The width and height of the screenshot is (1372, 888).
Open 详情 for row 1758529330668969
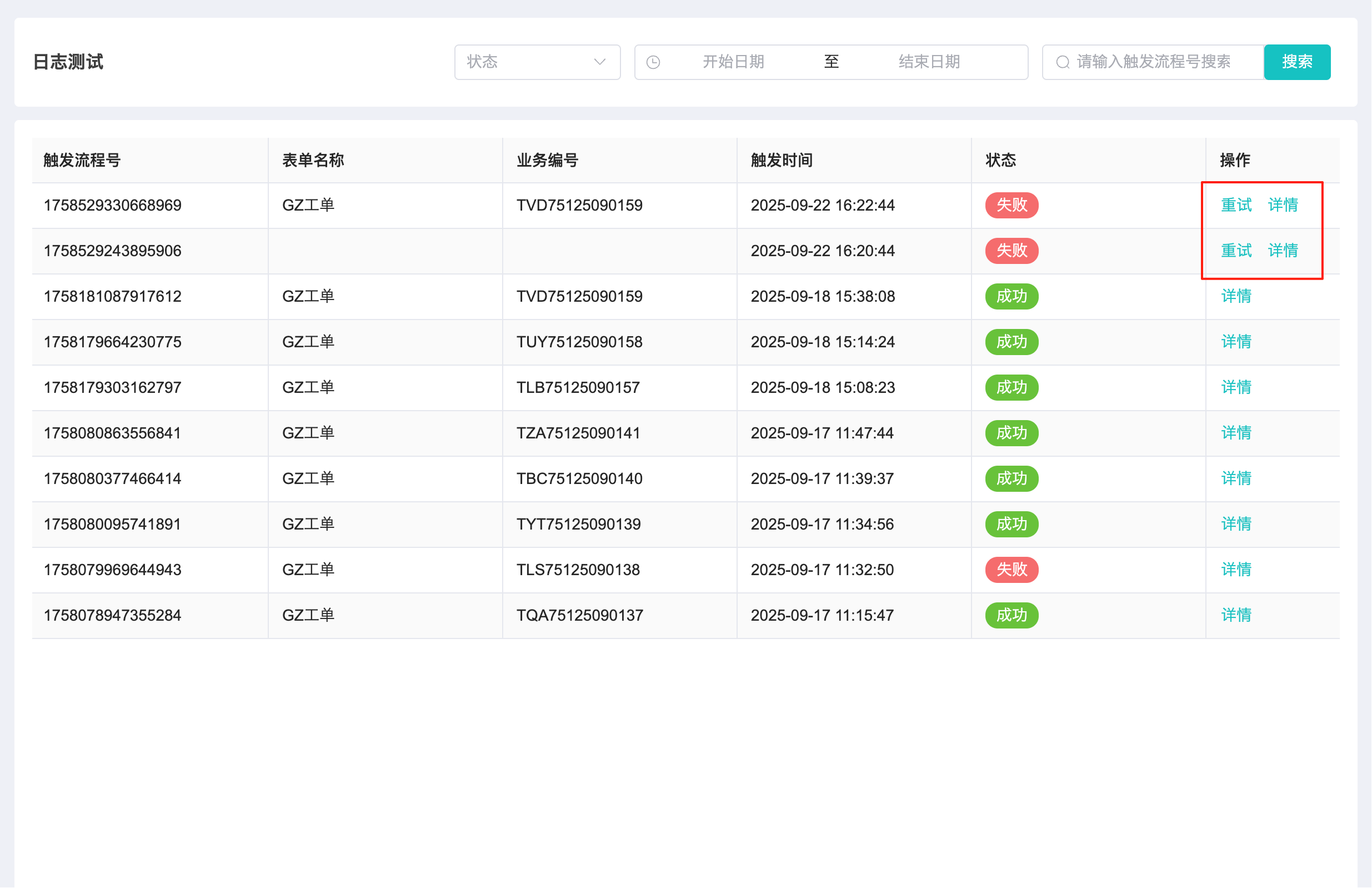[x=1283, y=204]
